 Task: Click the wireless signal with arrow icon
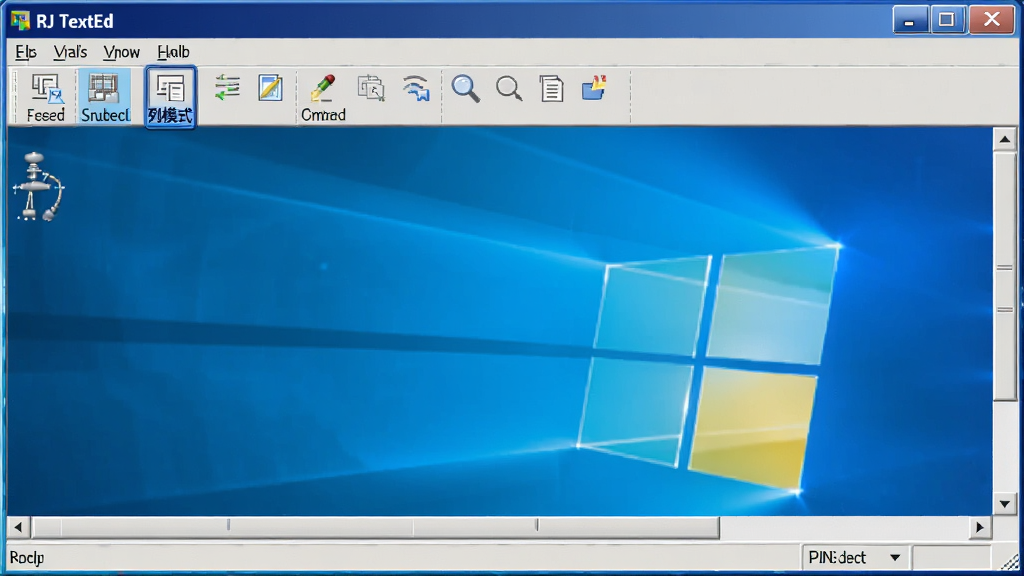click(x=416, y=88)
